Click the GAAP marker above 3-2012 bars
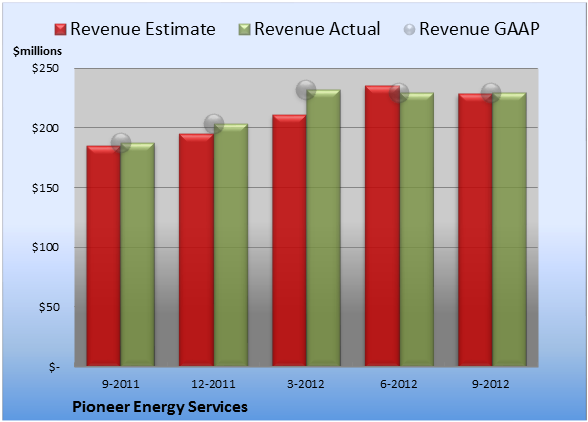588x422 pixels. click(x=306, y=90)
